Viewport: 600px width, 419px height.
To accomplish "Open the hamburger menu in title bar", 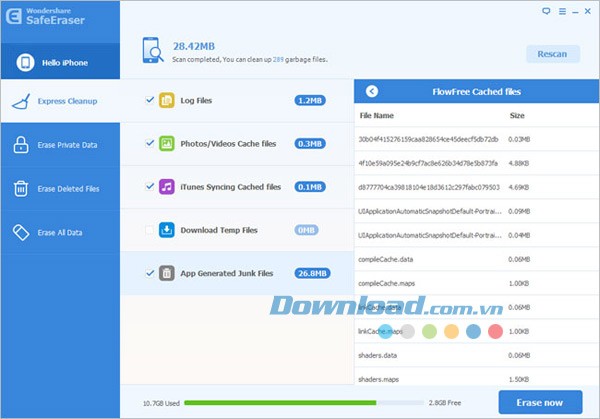I will 562,11.
